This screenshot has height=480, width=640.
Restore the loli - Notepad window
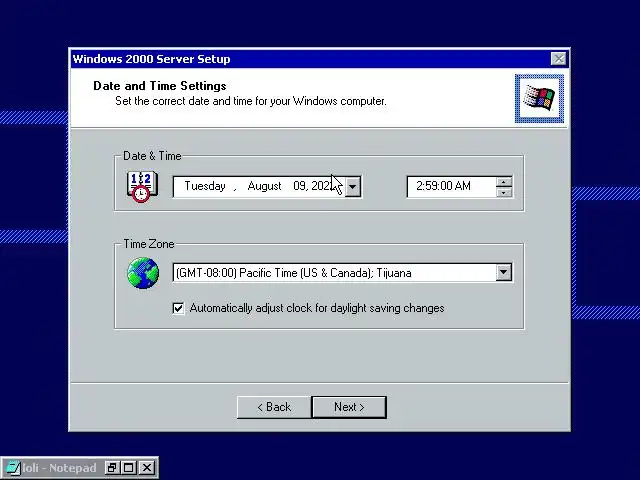click(111, 468)
